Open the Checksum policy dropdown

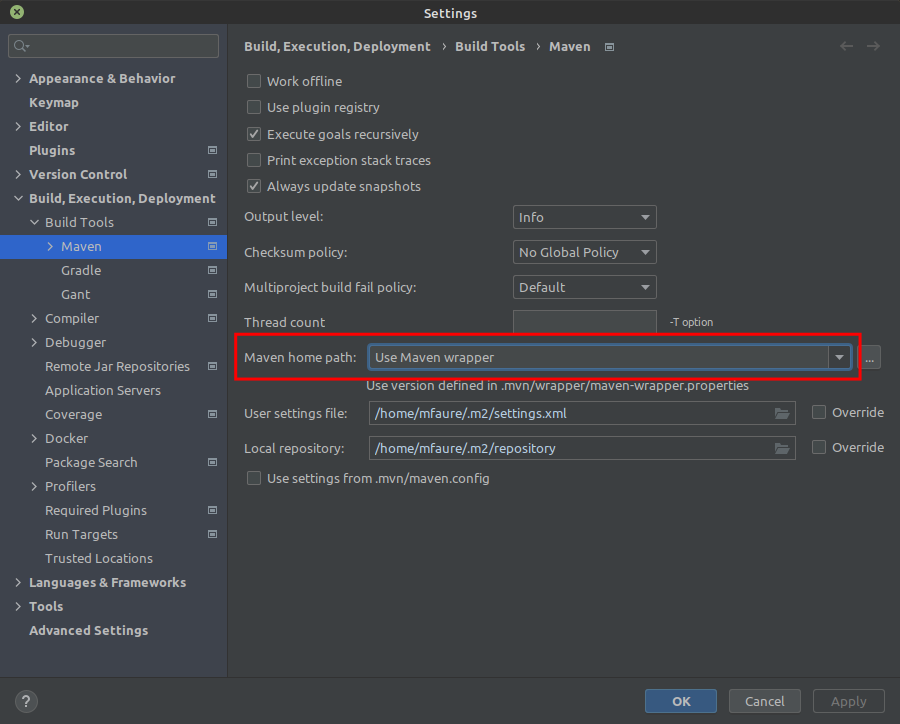click(584, 253)
